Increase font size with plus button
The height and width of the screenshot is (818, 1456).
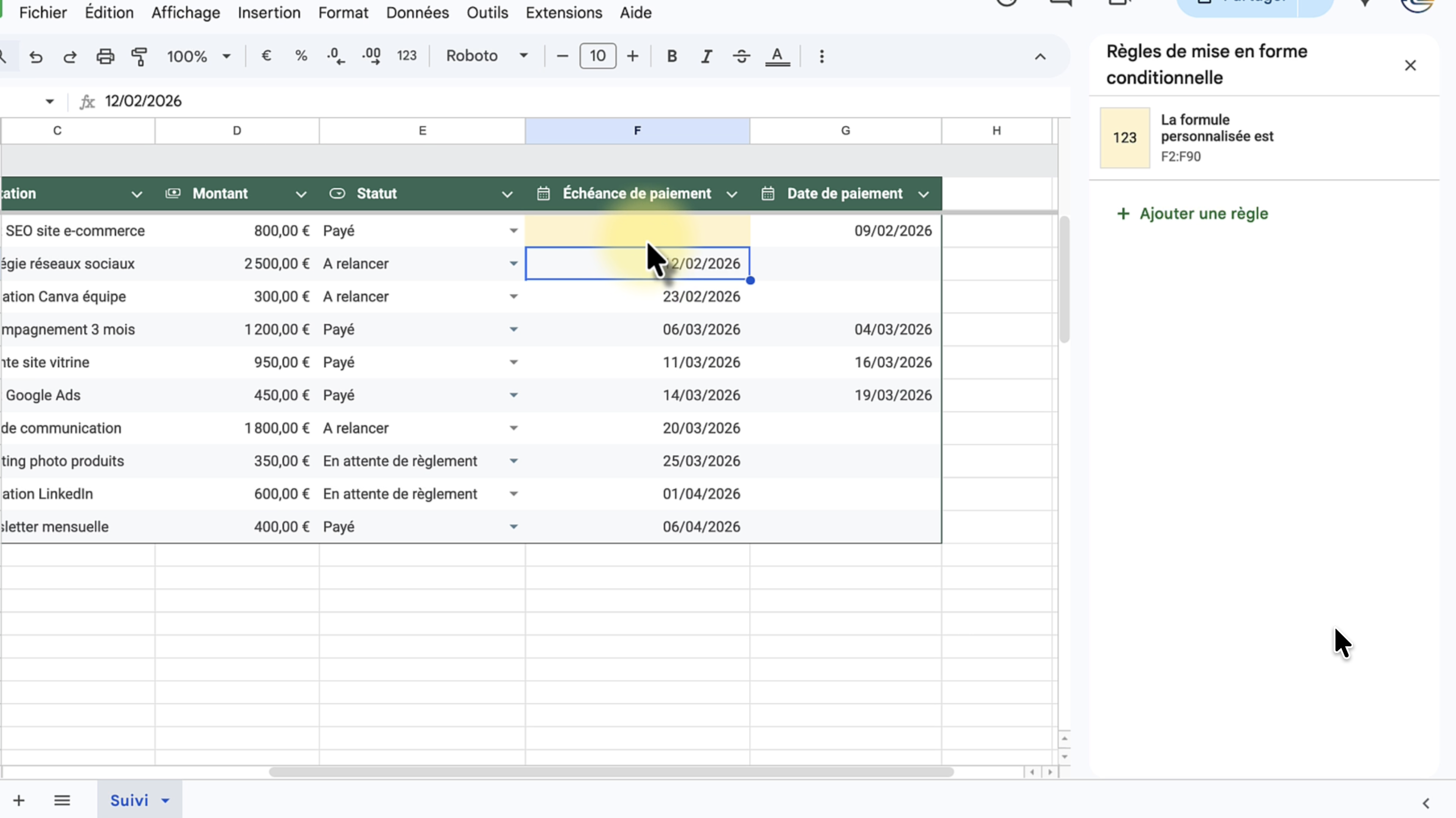point(633,56)
